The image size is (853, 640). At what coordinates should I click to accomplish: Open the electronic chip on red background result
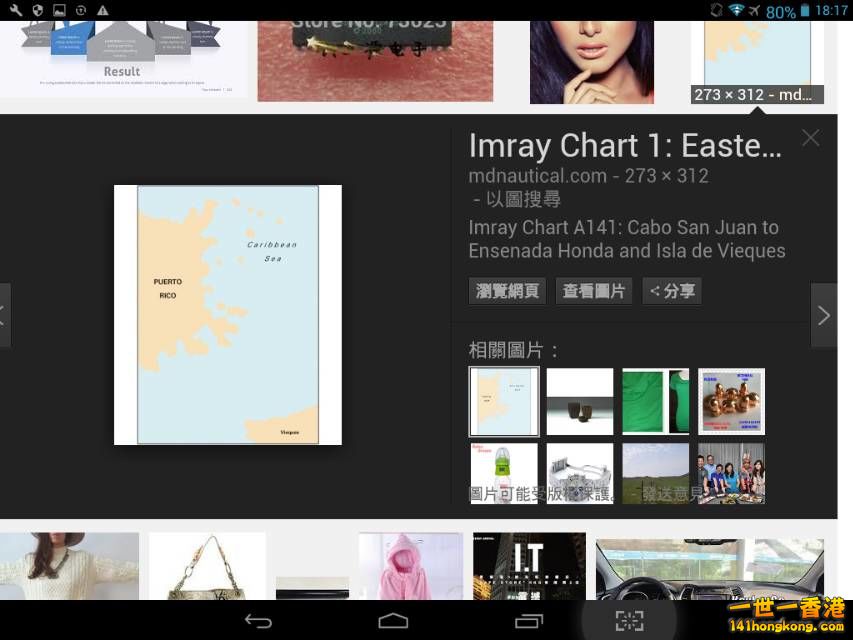[x=375, y=61]
